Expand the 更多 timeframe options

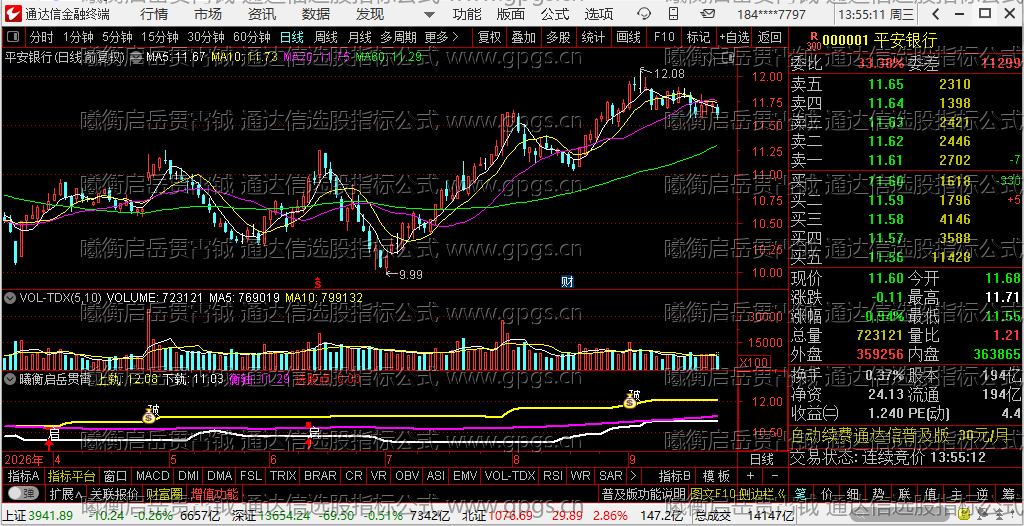(441, 38)
